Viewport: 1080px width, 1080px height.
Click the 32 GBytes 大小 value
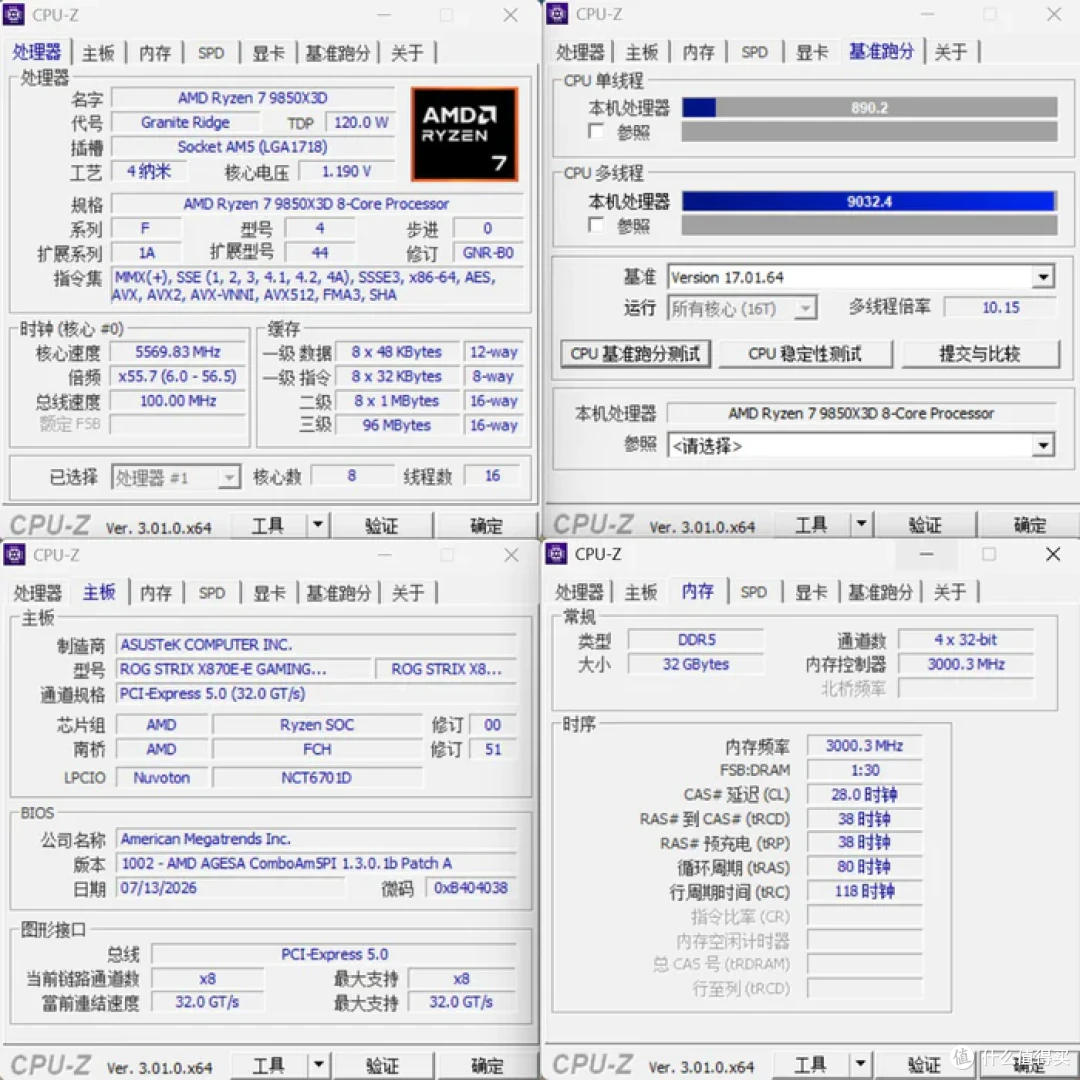696,664
